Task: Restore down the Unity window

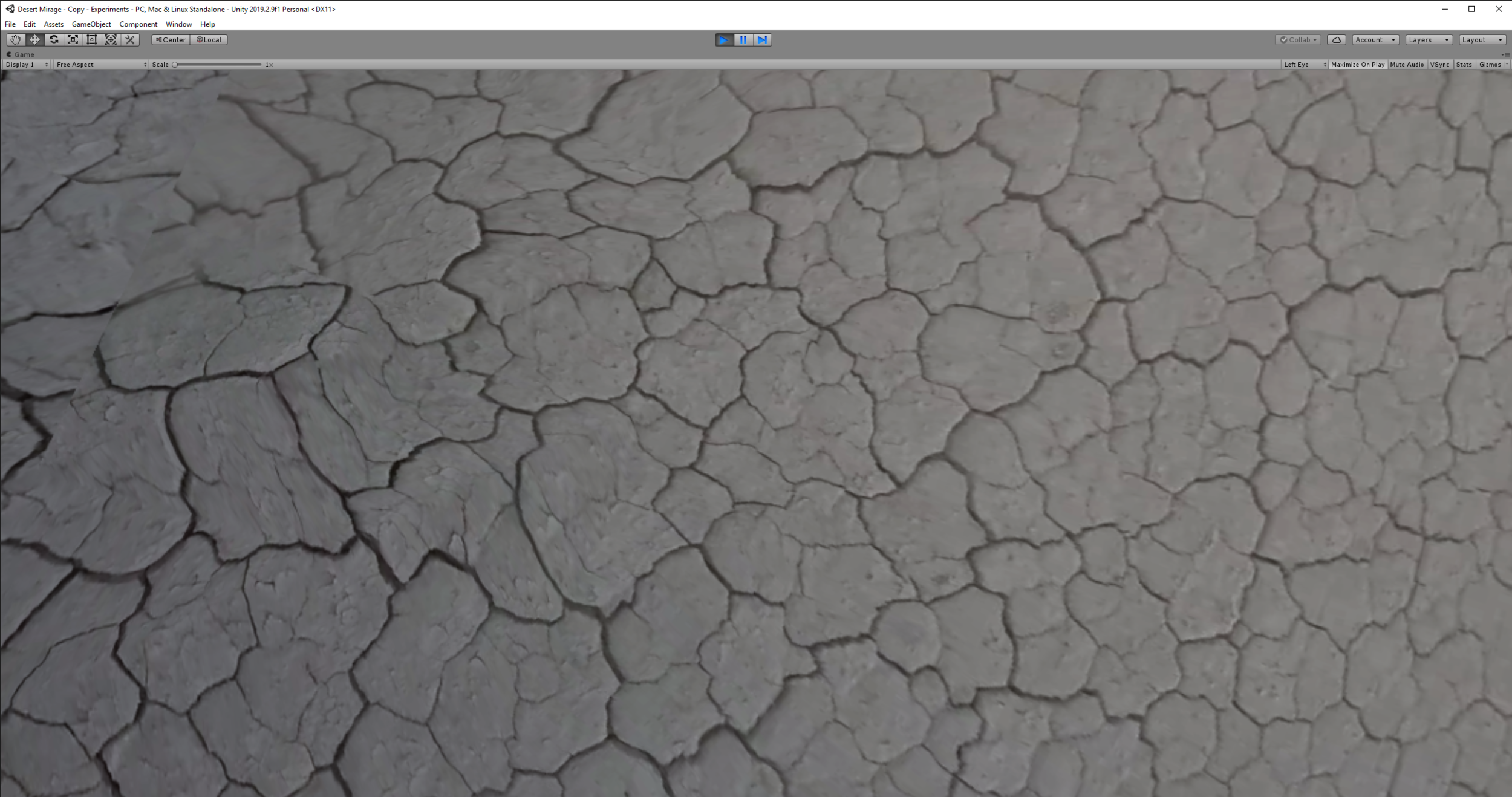Action: (1471, 9)
